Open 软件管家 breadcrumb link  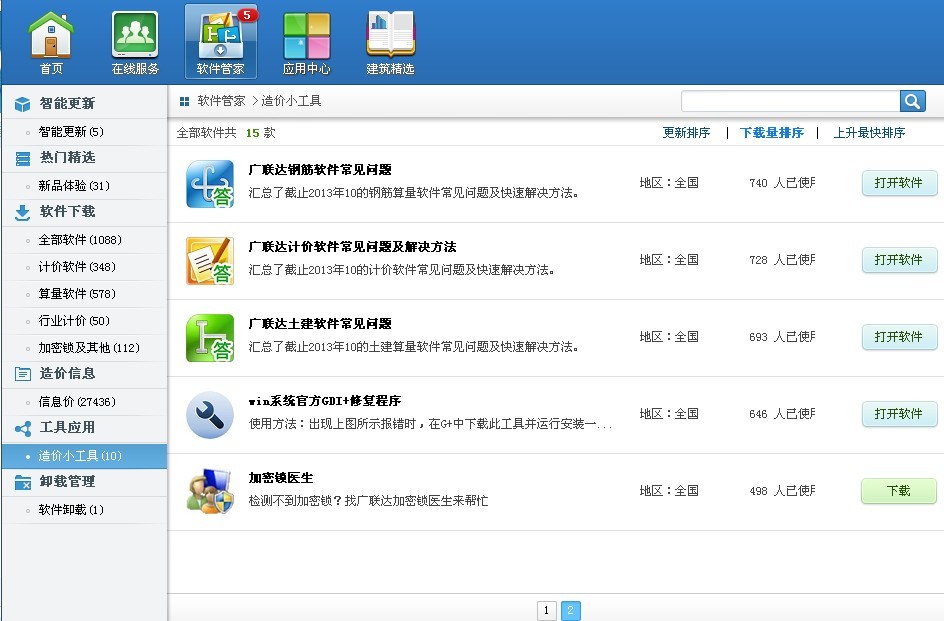(221, 101)
